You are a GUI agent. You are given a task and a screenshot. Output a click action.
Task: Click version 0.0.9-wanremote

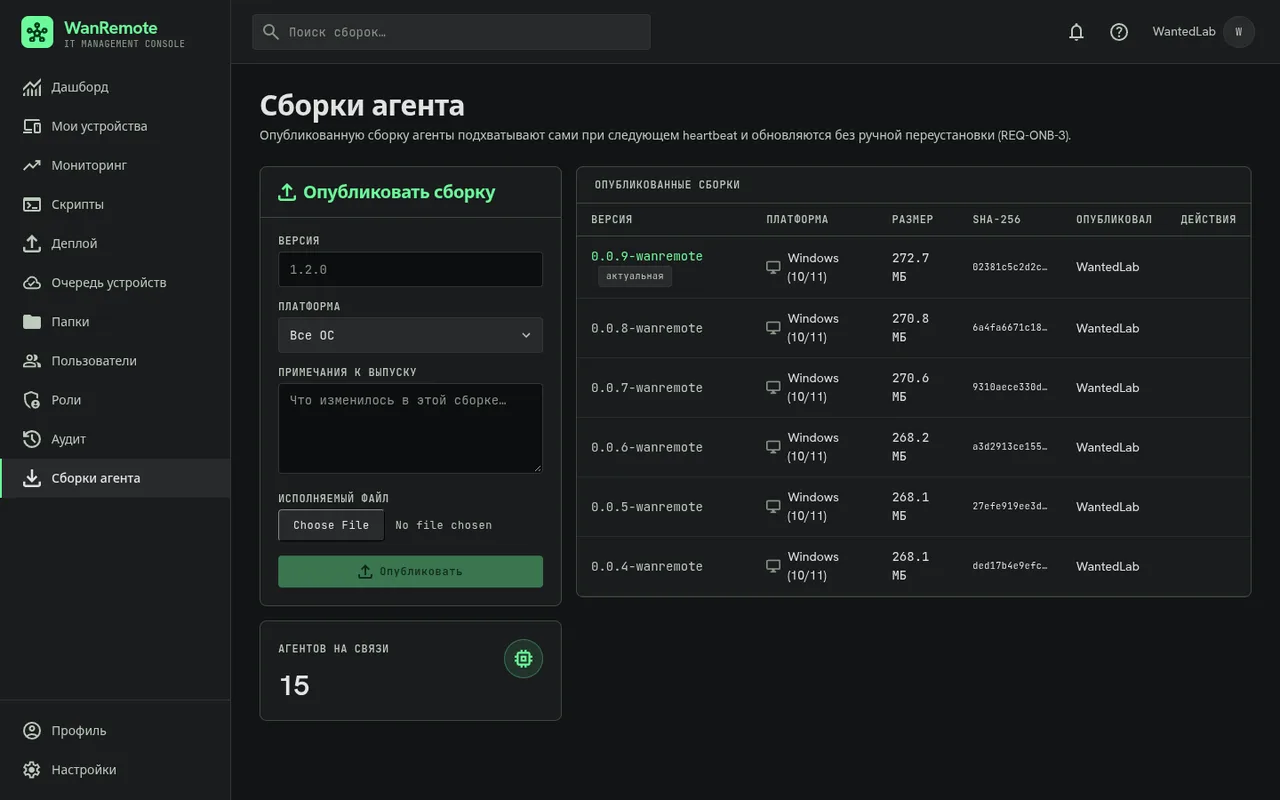pos(647,256)
